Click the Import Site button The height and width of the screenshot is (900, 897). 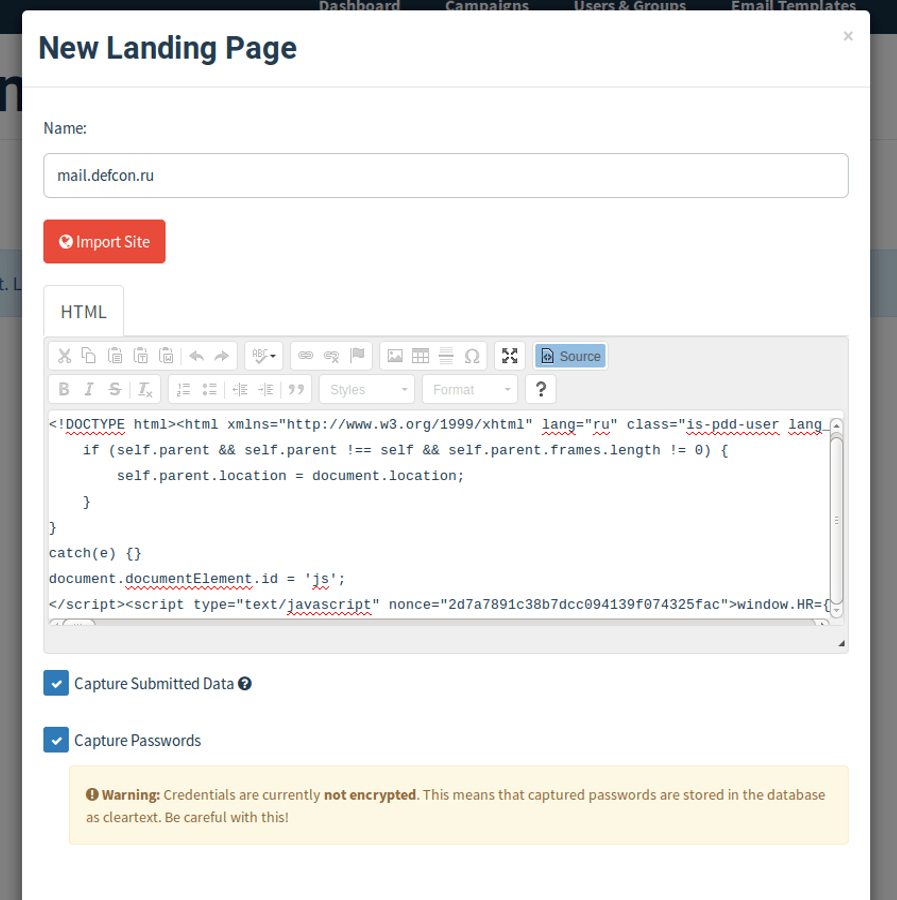pos(104,242)
